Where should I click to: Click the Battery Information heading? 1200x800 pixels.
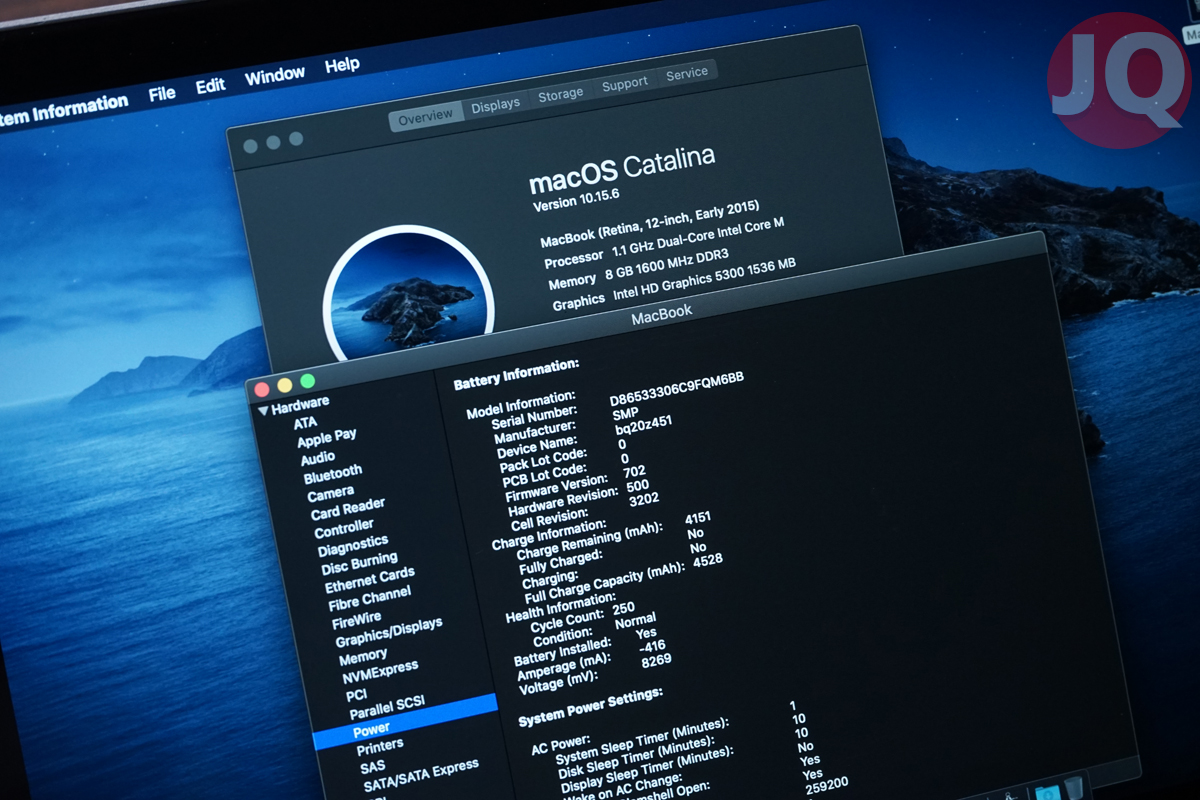coord(516,374)
